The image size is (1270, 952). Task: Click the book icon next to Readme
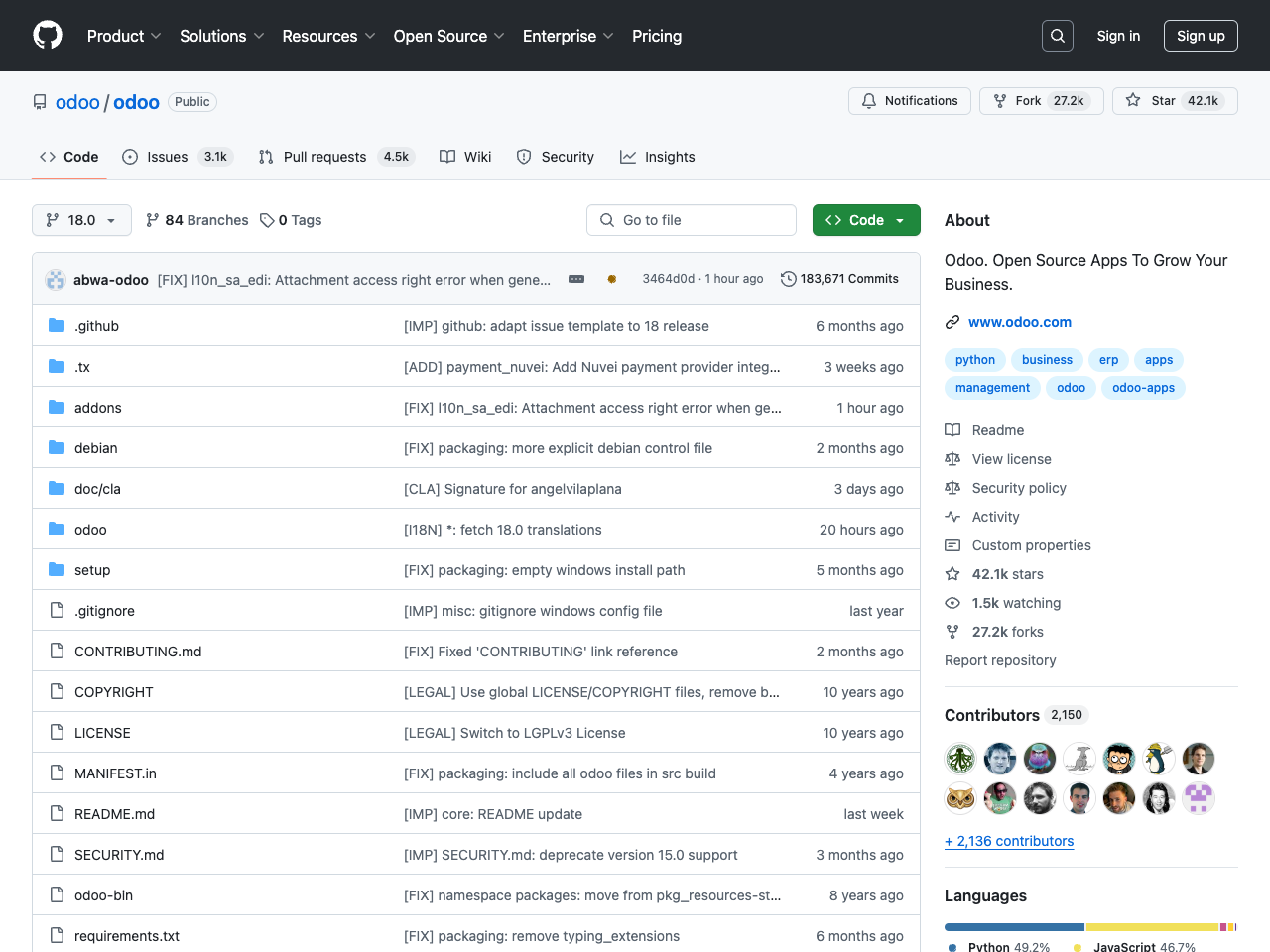tap(952, 430)
